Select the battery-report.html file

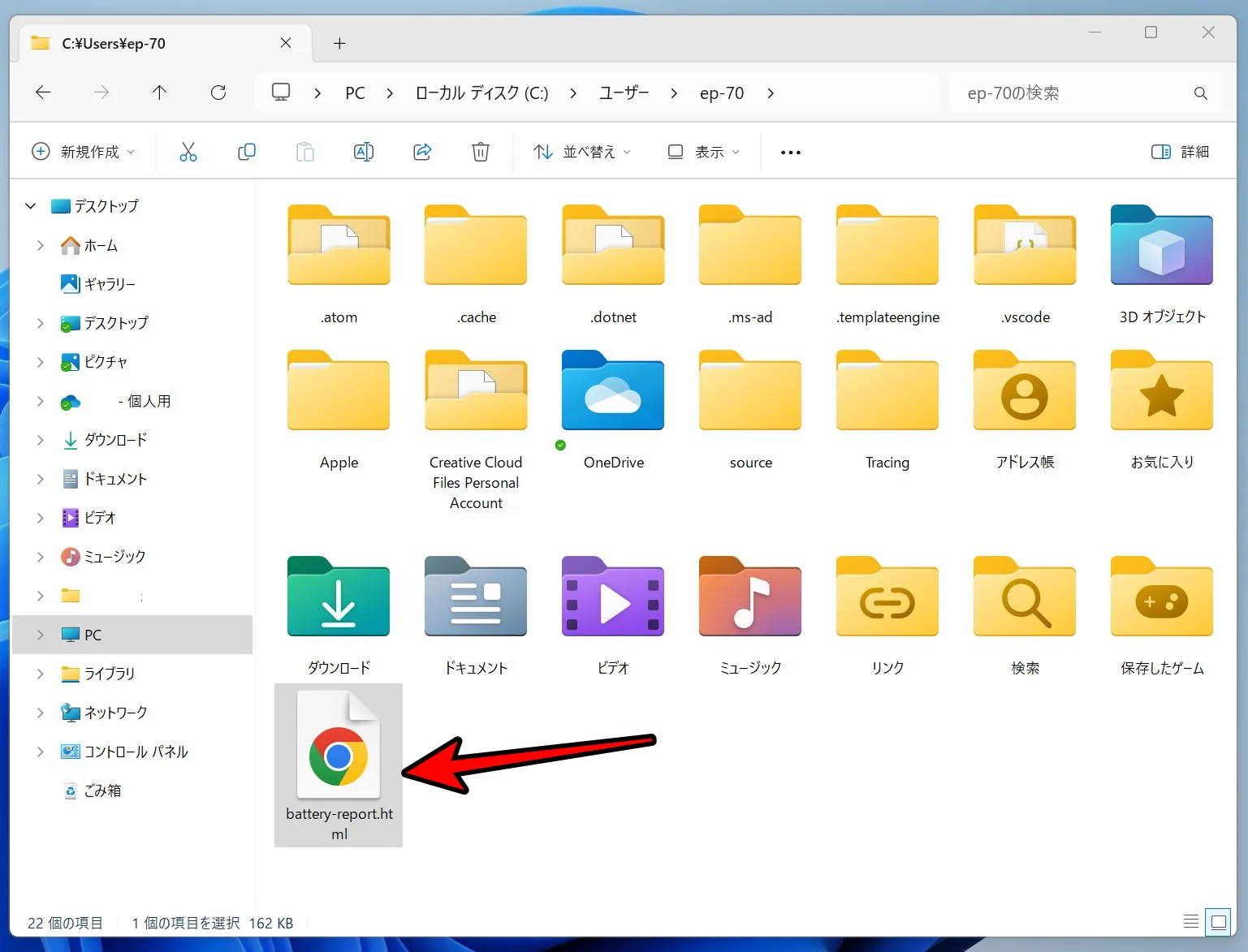tap(339, 765)
